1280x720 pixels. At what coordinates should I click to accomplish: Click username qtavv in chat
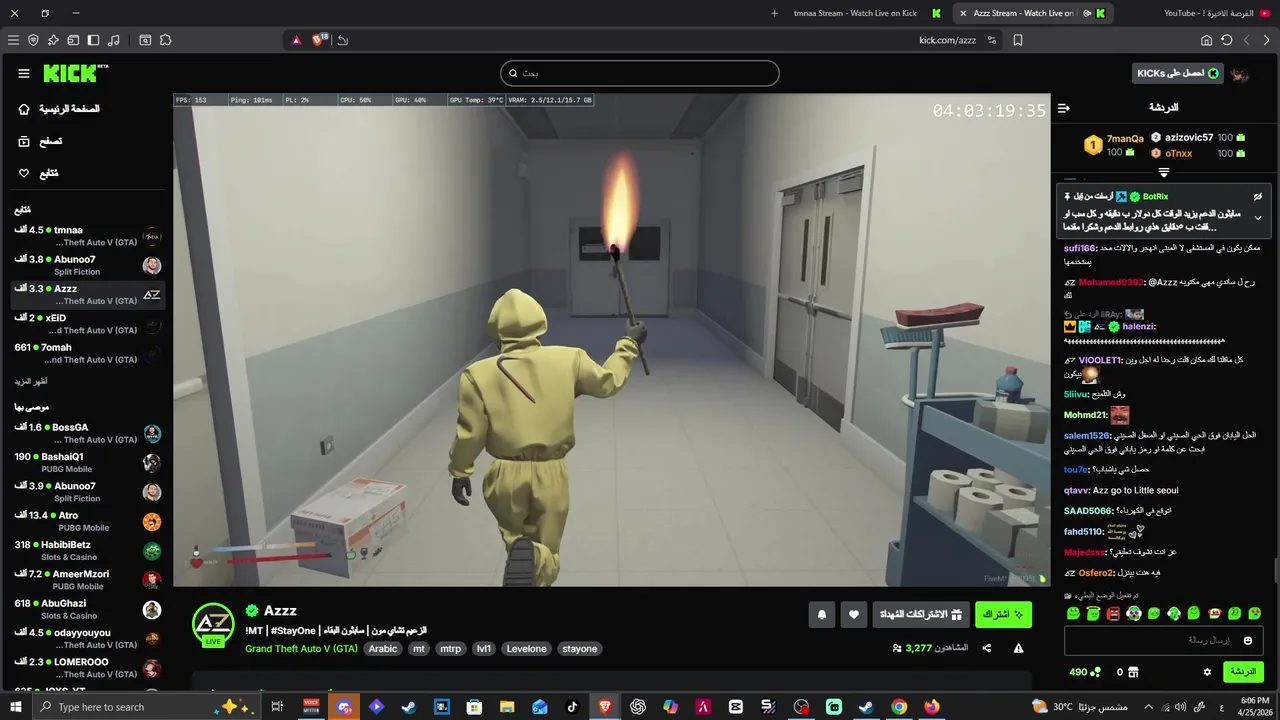[x=1076, y=490]
